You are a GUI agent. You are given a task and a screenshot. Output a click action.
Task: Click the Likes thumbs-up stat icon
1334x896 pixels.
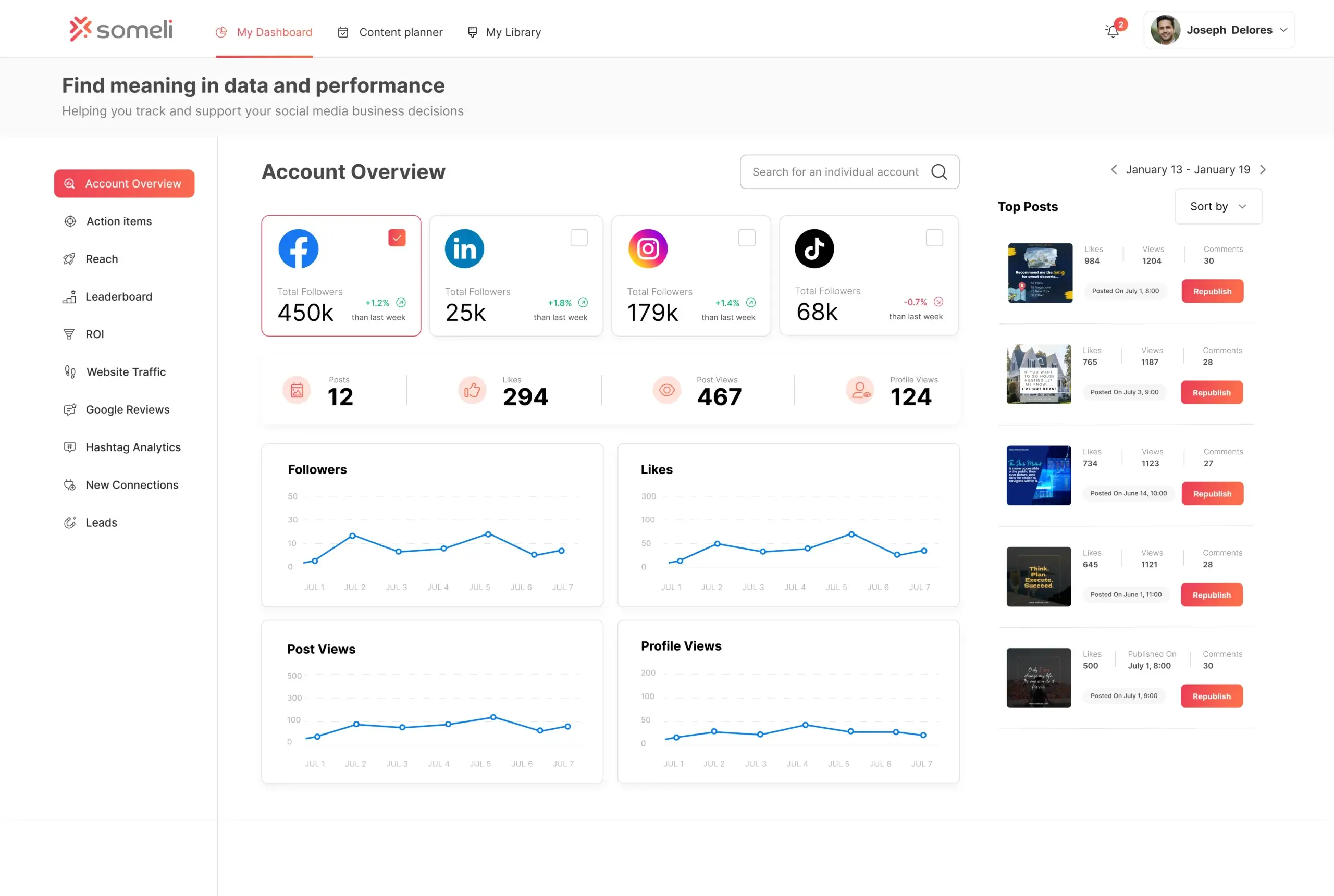(x=472, y=390)
